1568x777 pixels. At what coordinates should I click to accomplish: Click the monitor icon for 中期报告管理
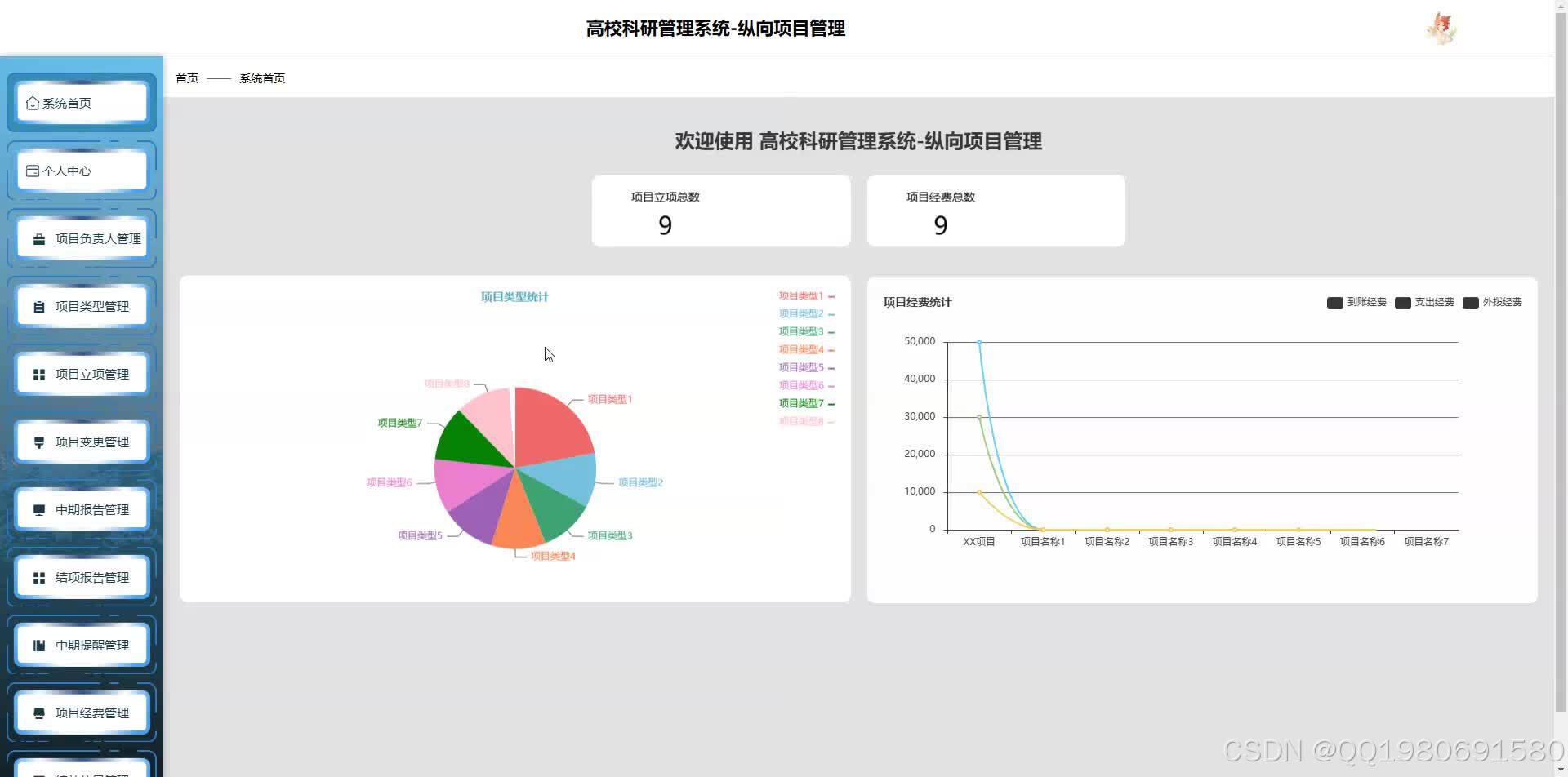pyautogui.click(x=38, y=510)
